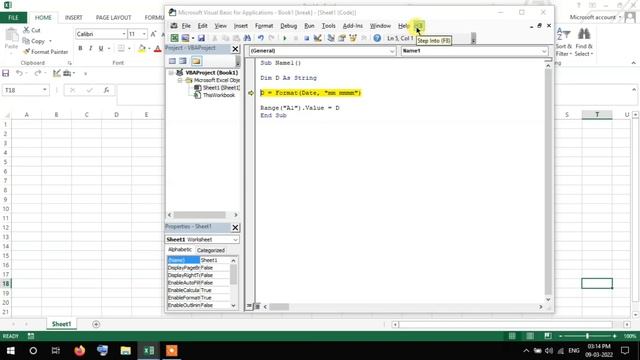The image size is (640, 360).
Task: Open the Calibri font name dropdown
Action: point(123,34)
